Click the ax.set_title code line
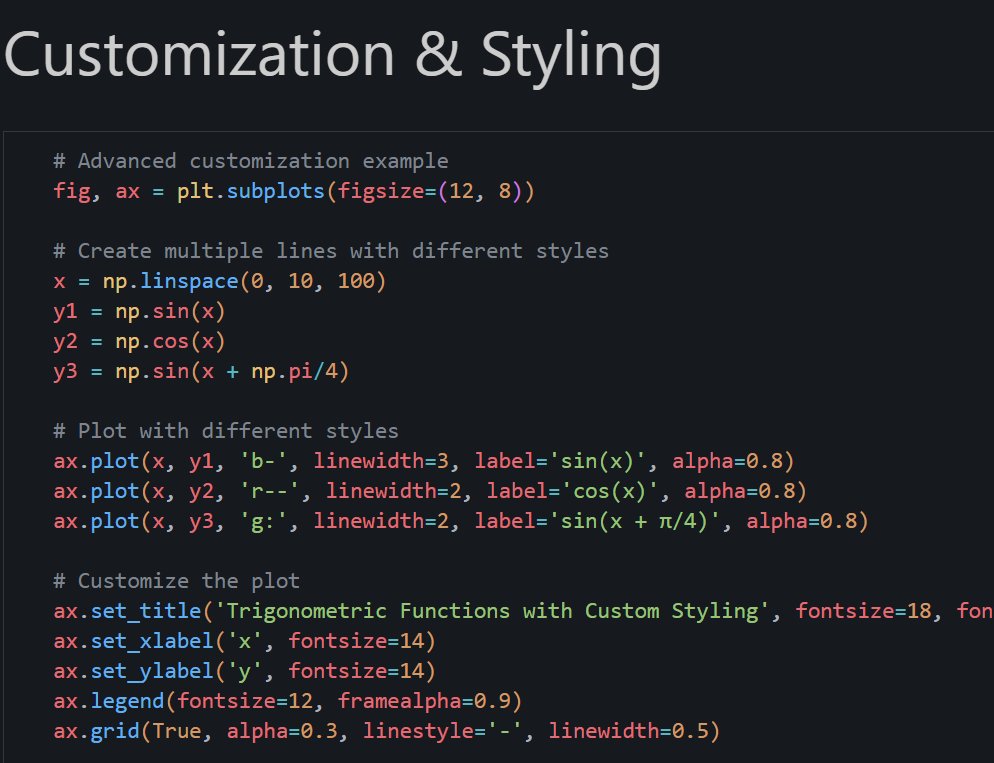The image size is (994, 763). [x=524, y=611]
